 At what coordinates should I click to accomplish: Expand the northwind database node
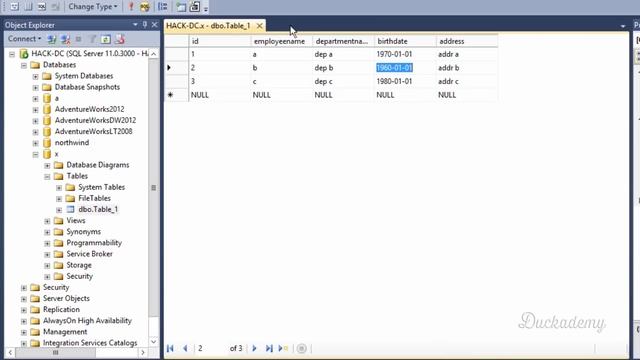[36, 143]
